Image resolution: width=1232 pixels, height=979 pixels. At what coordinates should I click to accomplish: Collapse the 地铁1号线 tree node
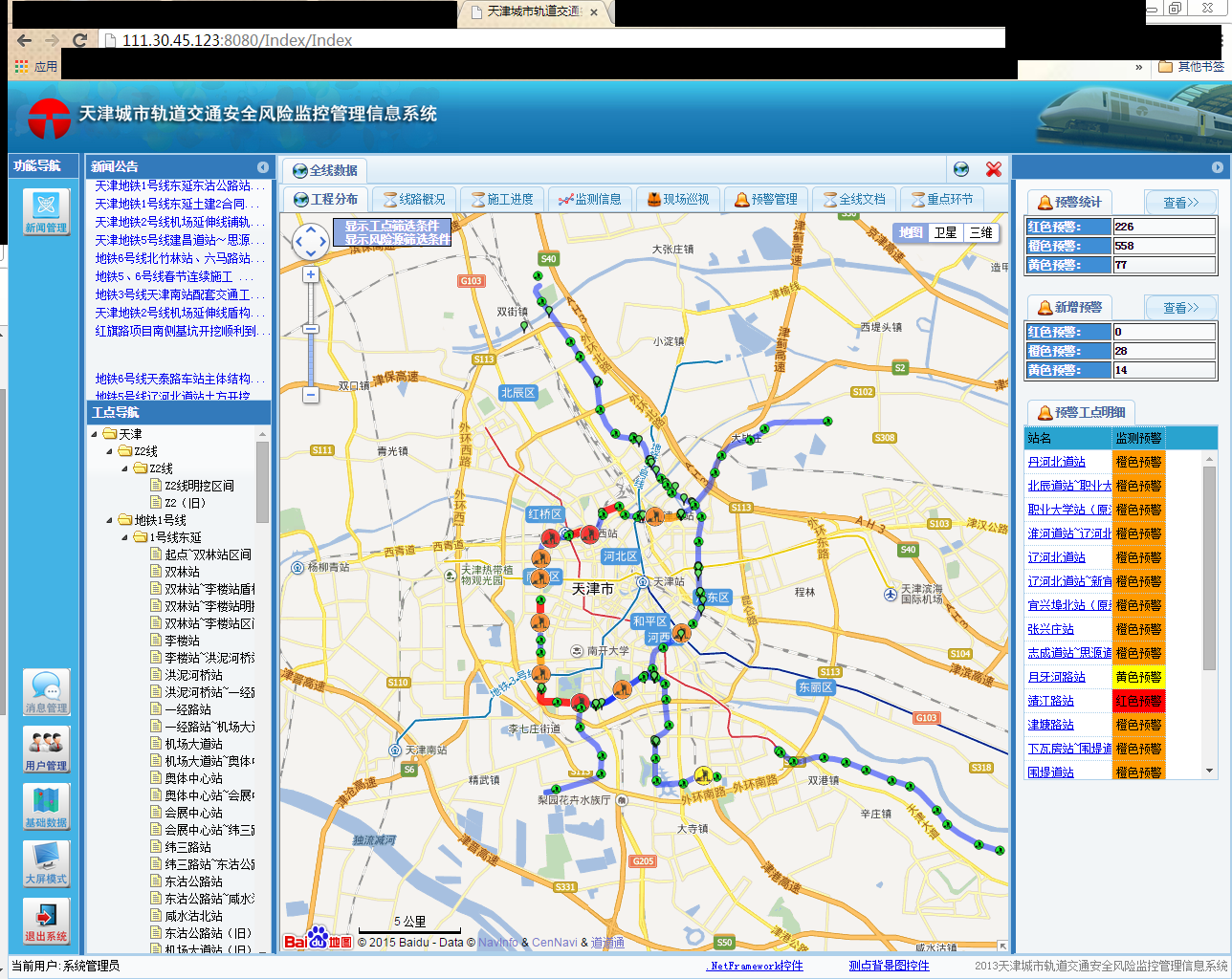pyautogui.click(x=109, y=520)
